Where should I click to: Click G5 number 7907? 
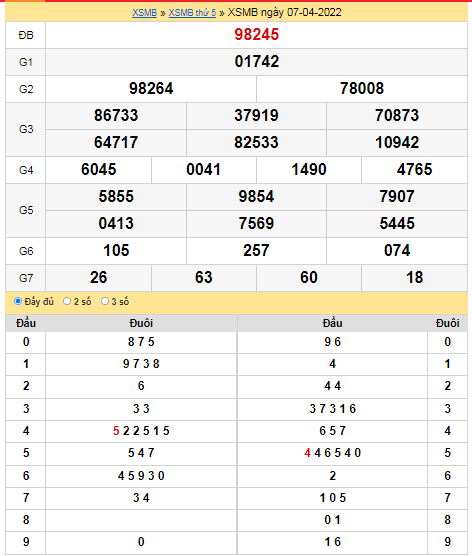(397, 196)
